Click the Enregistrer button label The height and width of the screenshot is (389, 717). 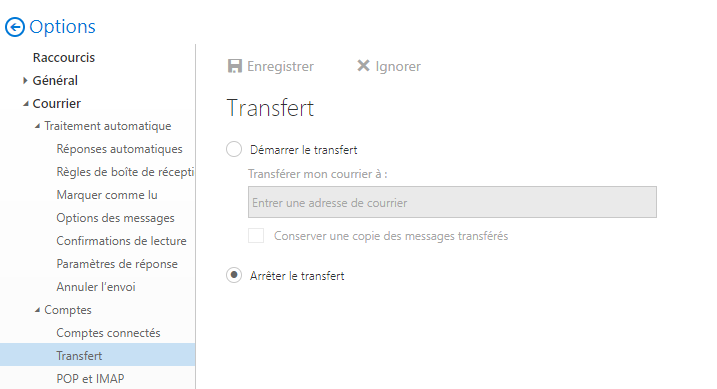click(x=280, y=66)
